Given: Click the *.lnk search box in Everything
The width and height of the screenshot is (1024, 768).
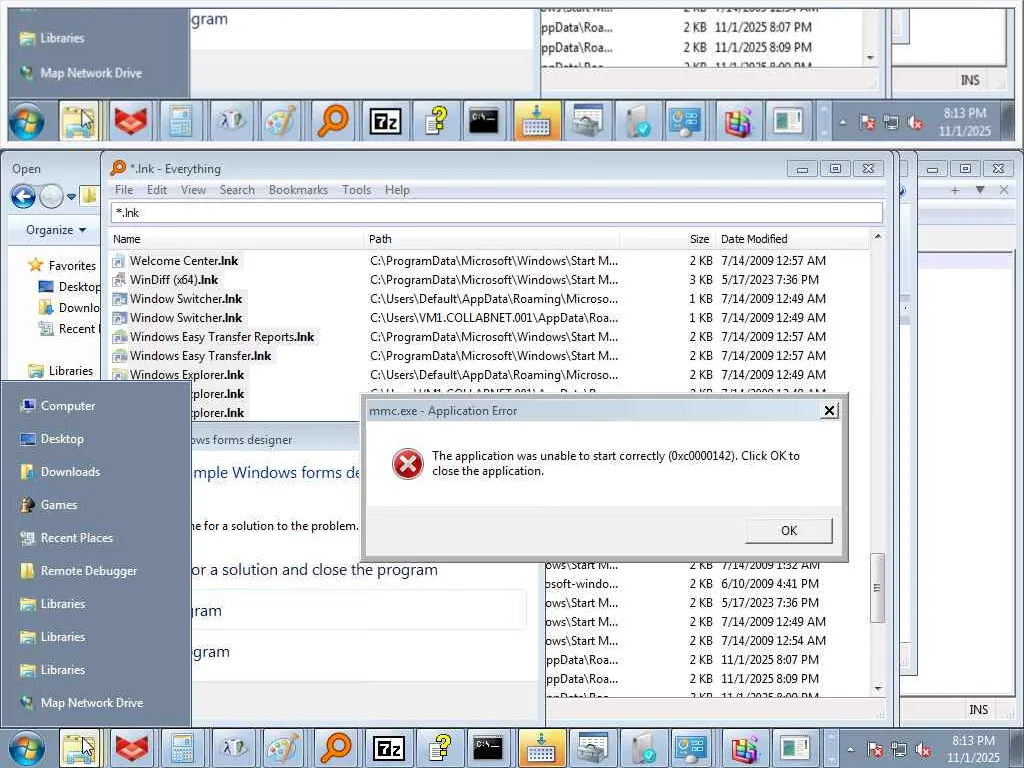Looking at the screenshot, I should click(496, 213).
